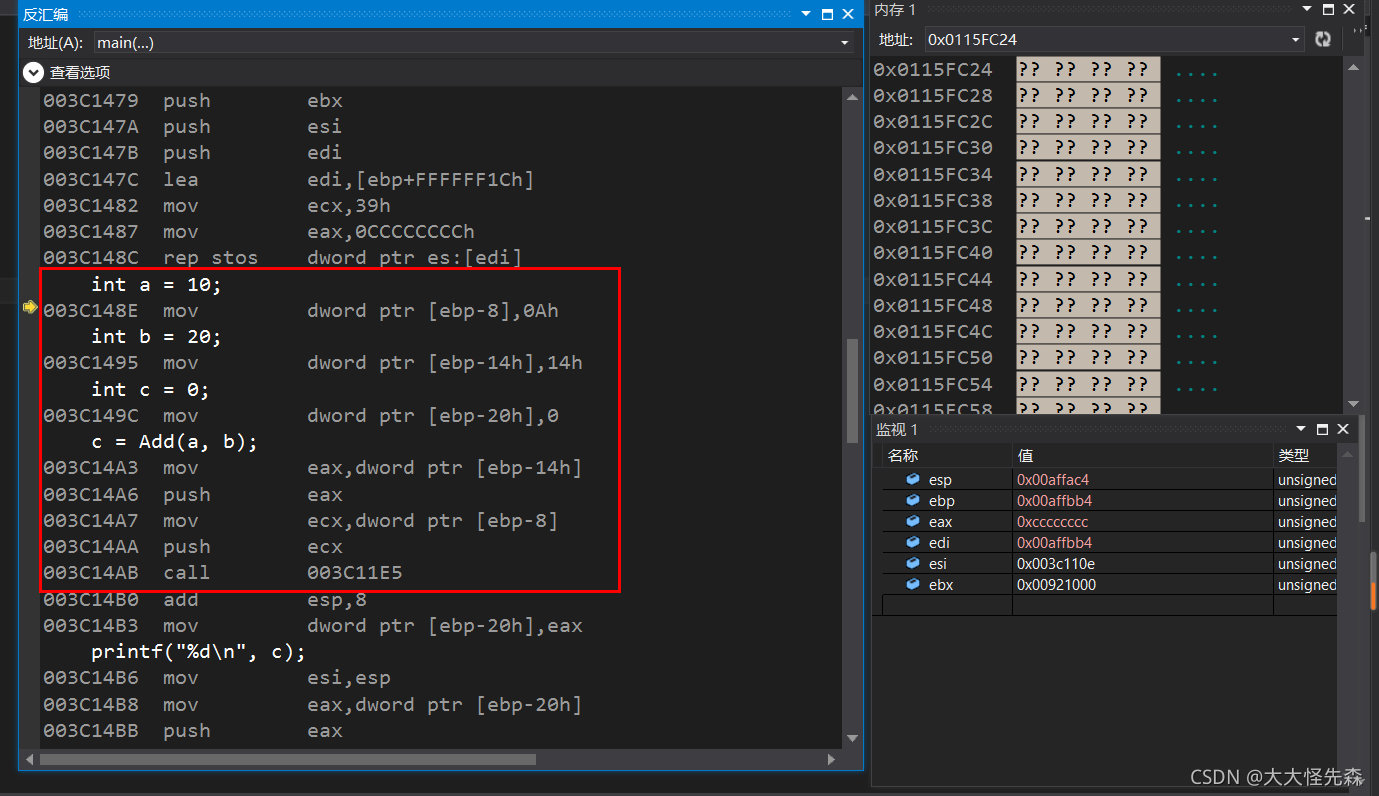Click the 类型 column header

pos(1293,455)
